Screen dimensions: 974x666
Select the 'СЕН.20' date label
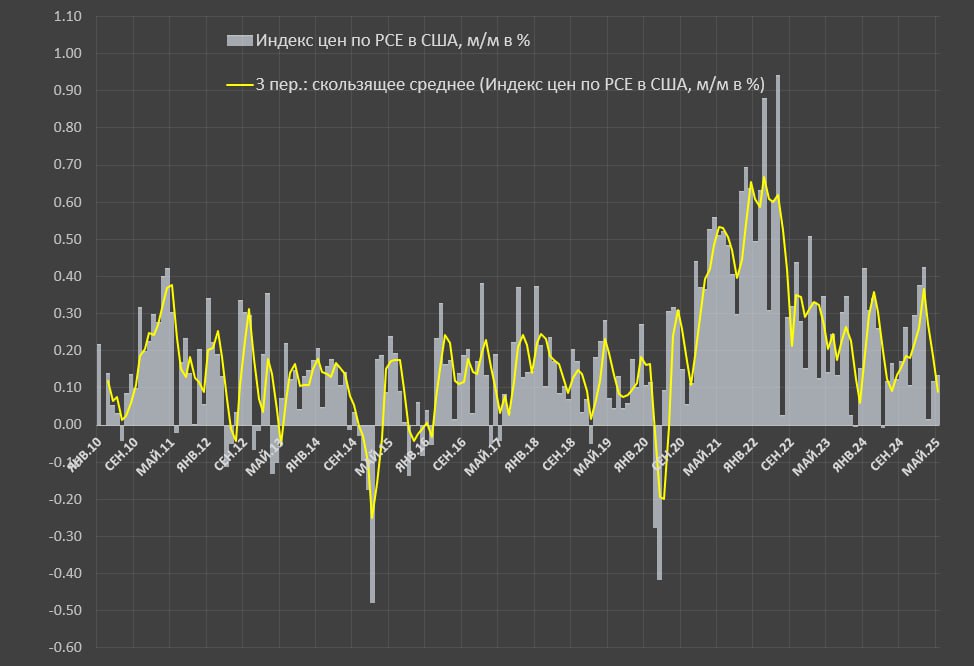tap(668, 456)
